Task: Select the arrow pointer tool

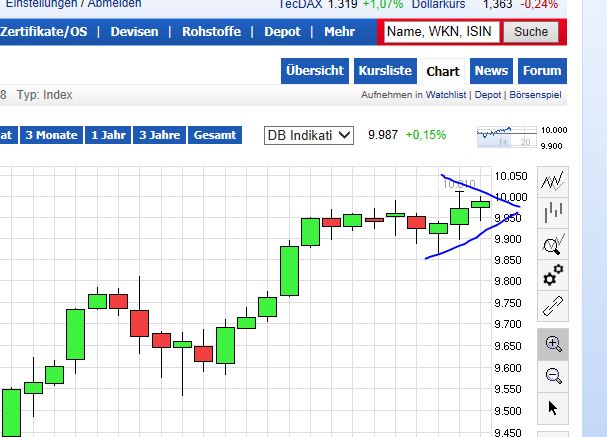Action: 553,408
